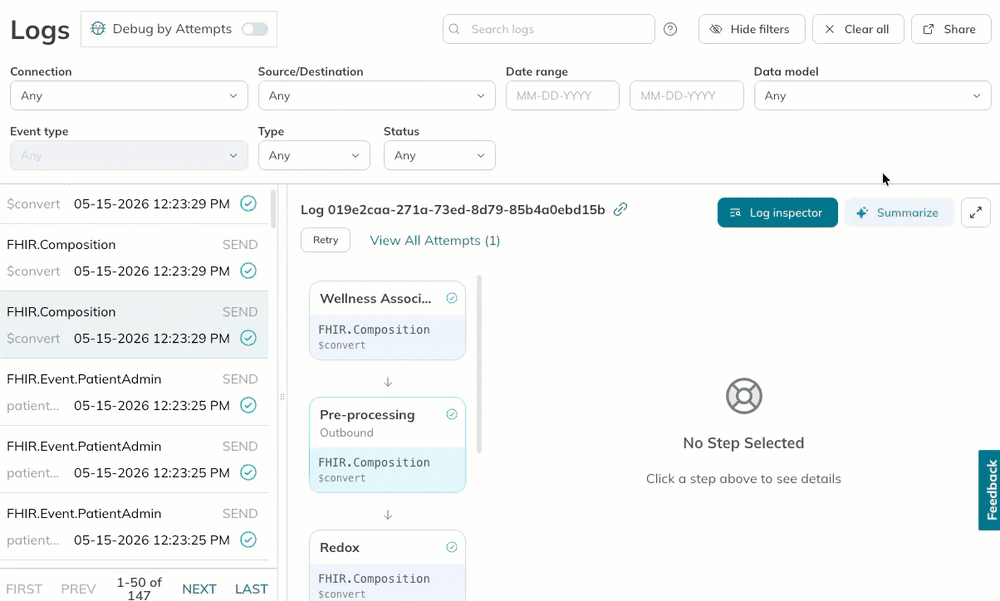Select the highlighted FHIR.Composition log row
Screen dimensions: 1000x601
[134, 325]
